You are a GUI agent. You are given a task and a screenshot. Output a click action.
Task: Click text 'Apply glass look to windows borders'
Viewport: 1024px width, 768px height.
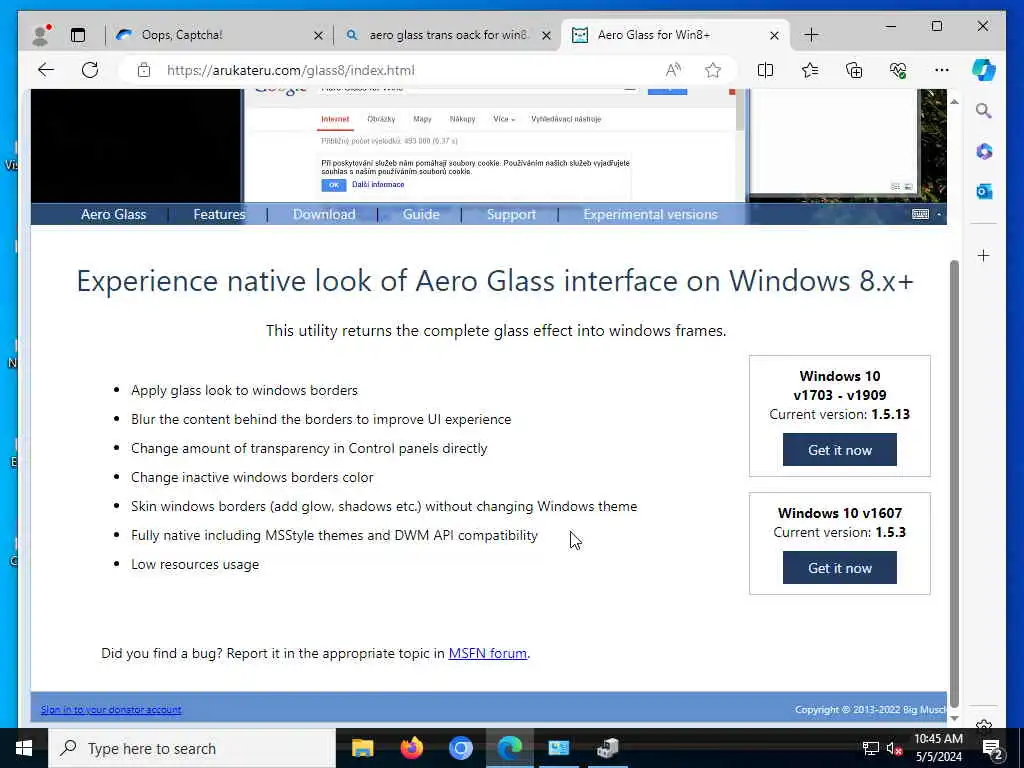coord(244,391)
